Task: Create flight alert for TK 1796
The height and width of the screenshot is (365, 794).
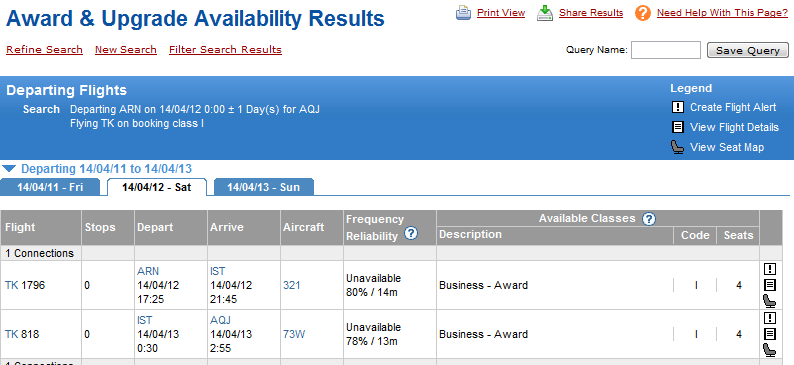Action: point(770,269)
